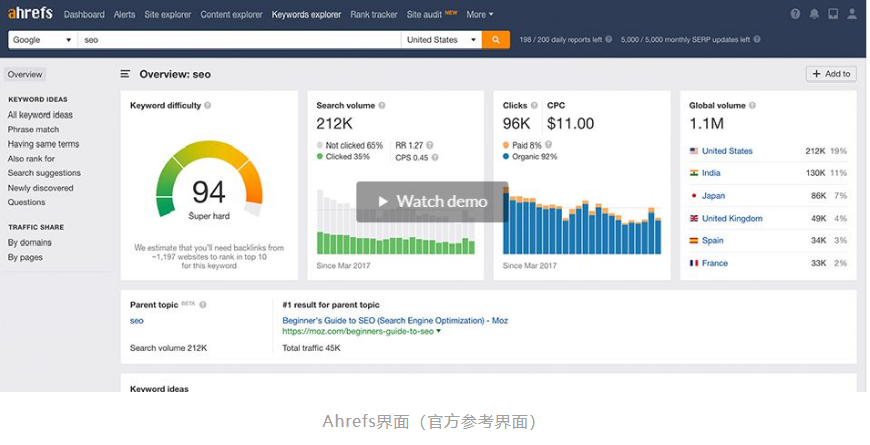Click the Ahrefs logo
Viewport: 870px width, 445px height.
pyautogui.click(x=30, y=12)
